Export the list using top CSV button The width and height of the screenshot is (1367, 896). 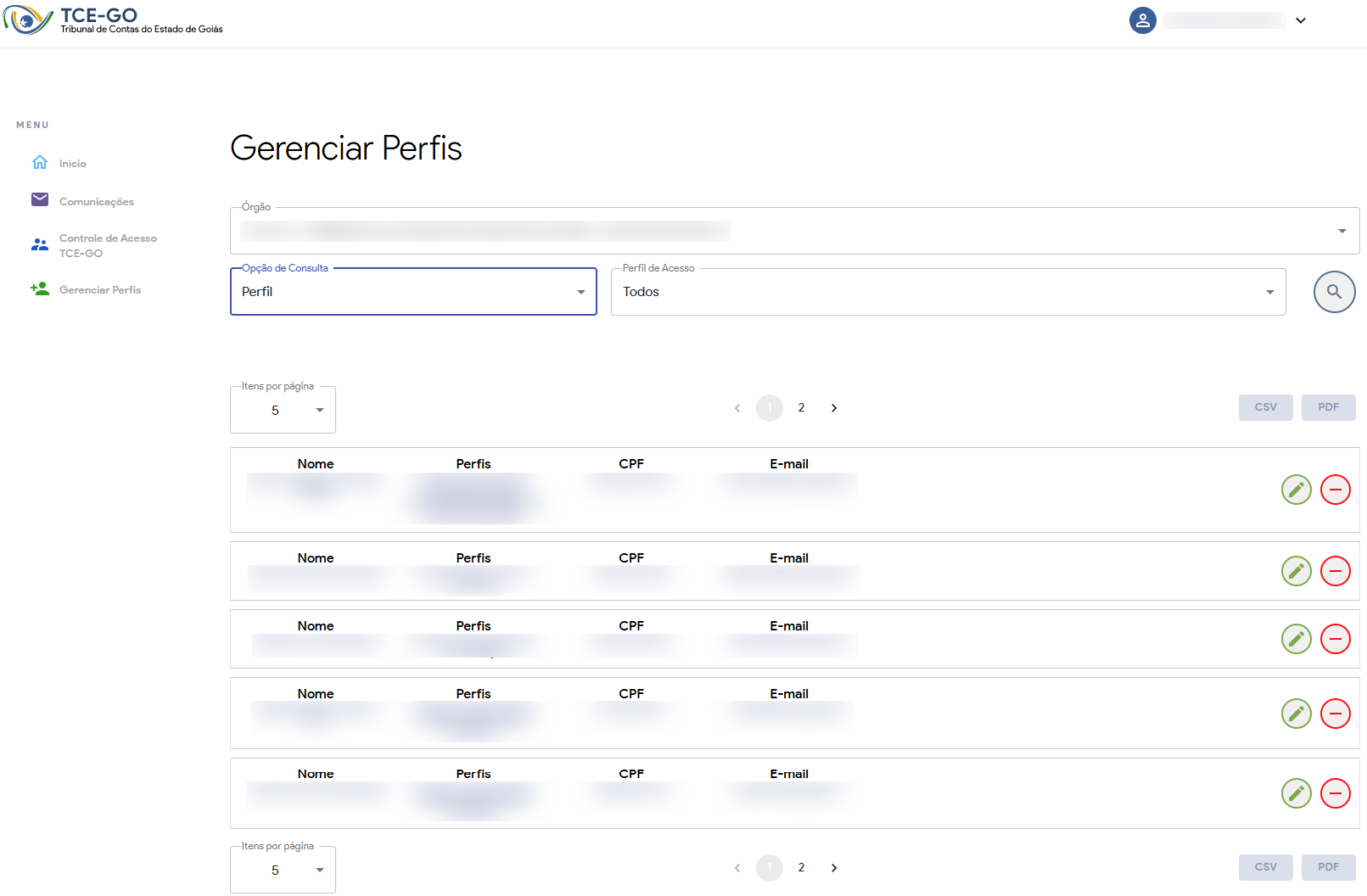pos(1265,407)
